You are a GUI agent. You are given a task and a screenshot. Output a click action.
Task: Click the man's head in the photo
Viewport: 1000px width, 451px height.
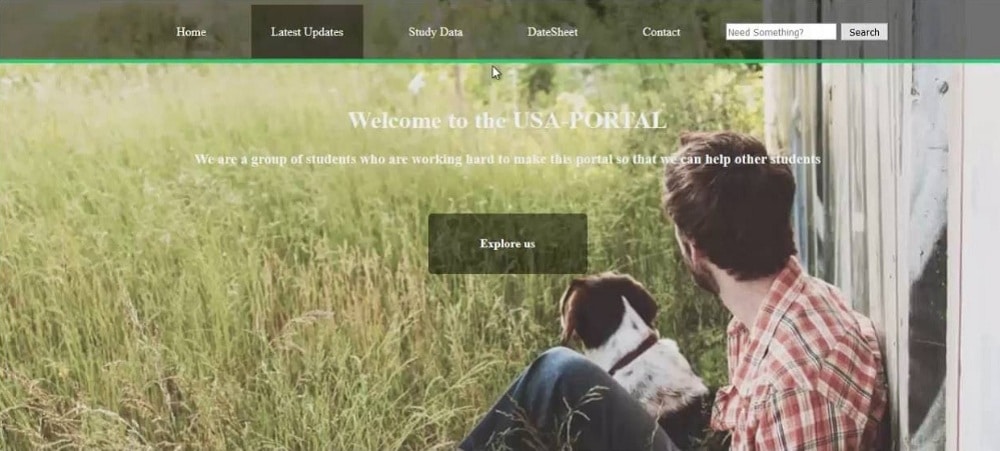pyautogui.click(x=727, y=204)
